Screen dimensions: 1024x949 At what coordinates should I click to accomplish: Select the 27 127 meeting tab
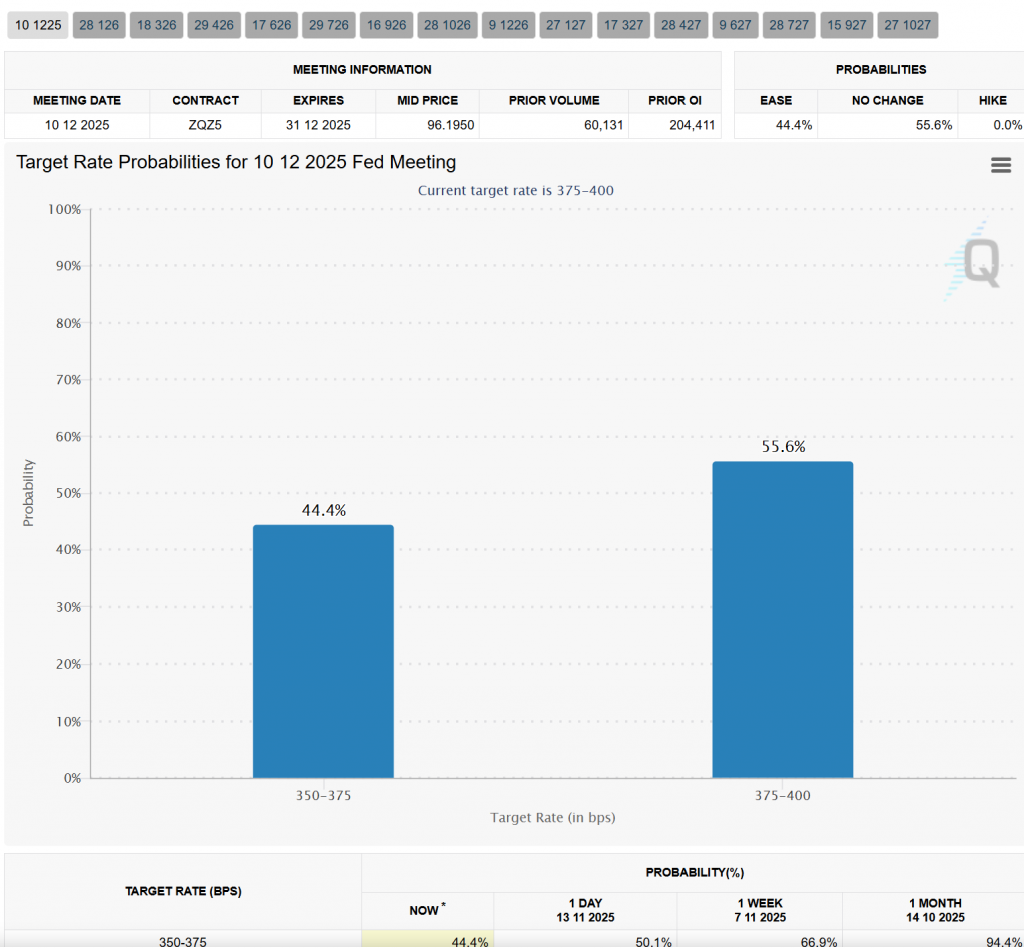pyautogui.click(x=566, y=26)
